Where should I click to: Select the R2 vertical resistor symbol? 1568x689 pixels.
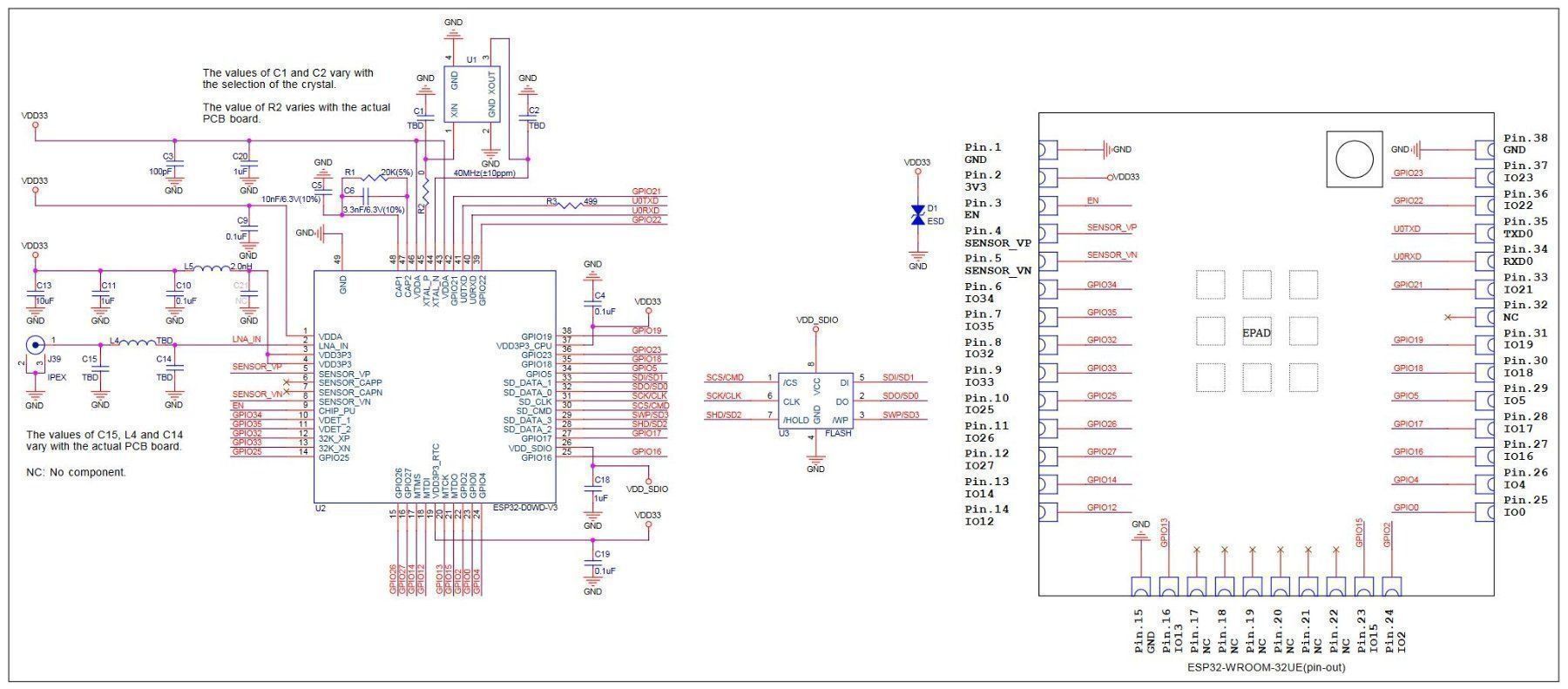424,192
